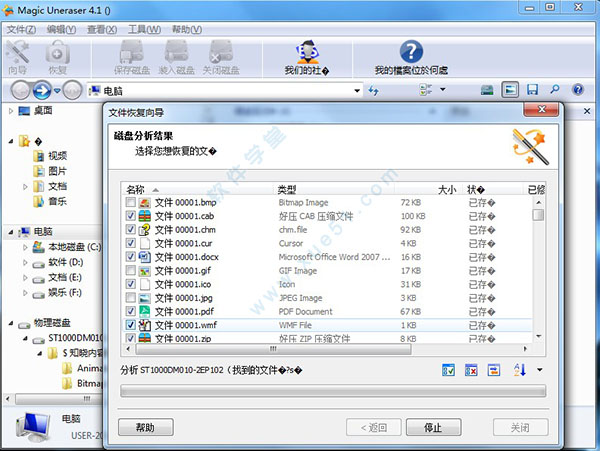Click the analysis progress bar in wizard
Screen dimensions: 600x451
pos(333,391)
